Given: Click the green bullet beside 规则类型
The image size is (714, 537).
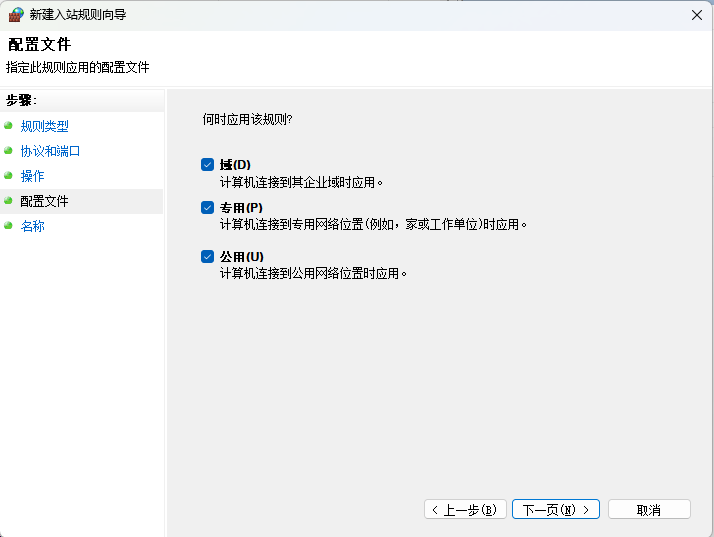Looking at the screenshot, I should (x=8, y=125).
